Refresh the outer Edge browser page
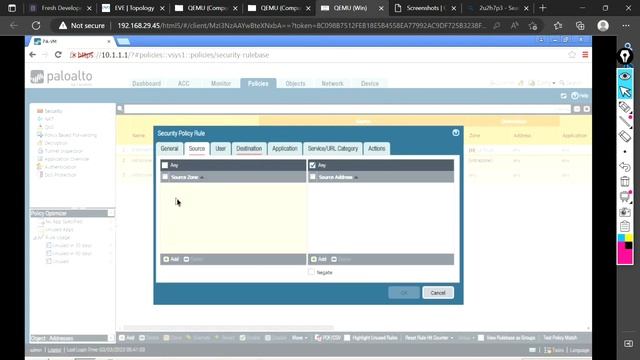The height and width of the screenshot is (360, 640). 36,25
